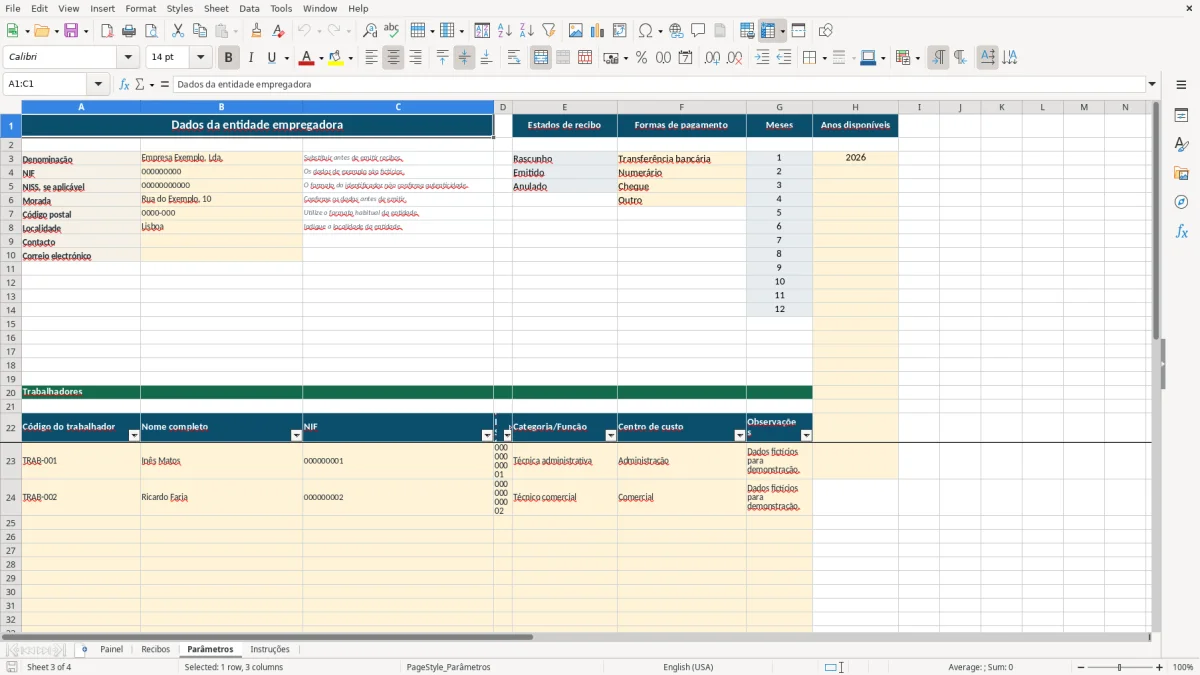Click the 100% zoom level indicator
The width and height of the screenshot is (1200, 675).
pos(1183,667)
